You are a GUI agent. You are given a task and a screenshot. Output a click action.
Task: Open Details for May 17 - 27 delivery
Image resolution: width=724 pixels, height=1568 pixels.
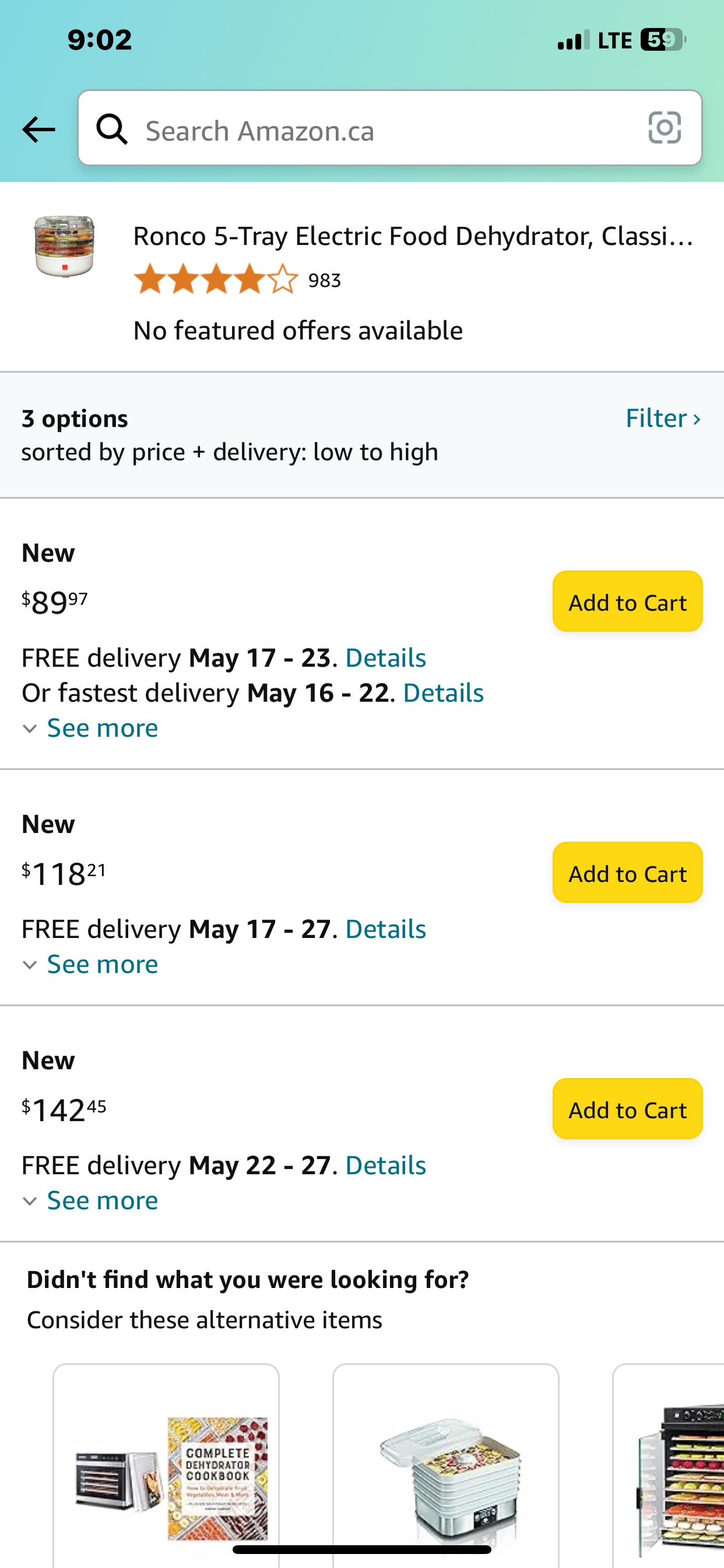point(385,929)
